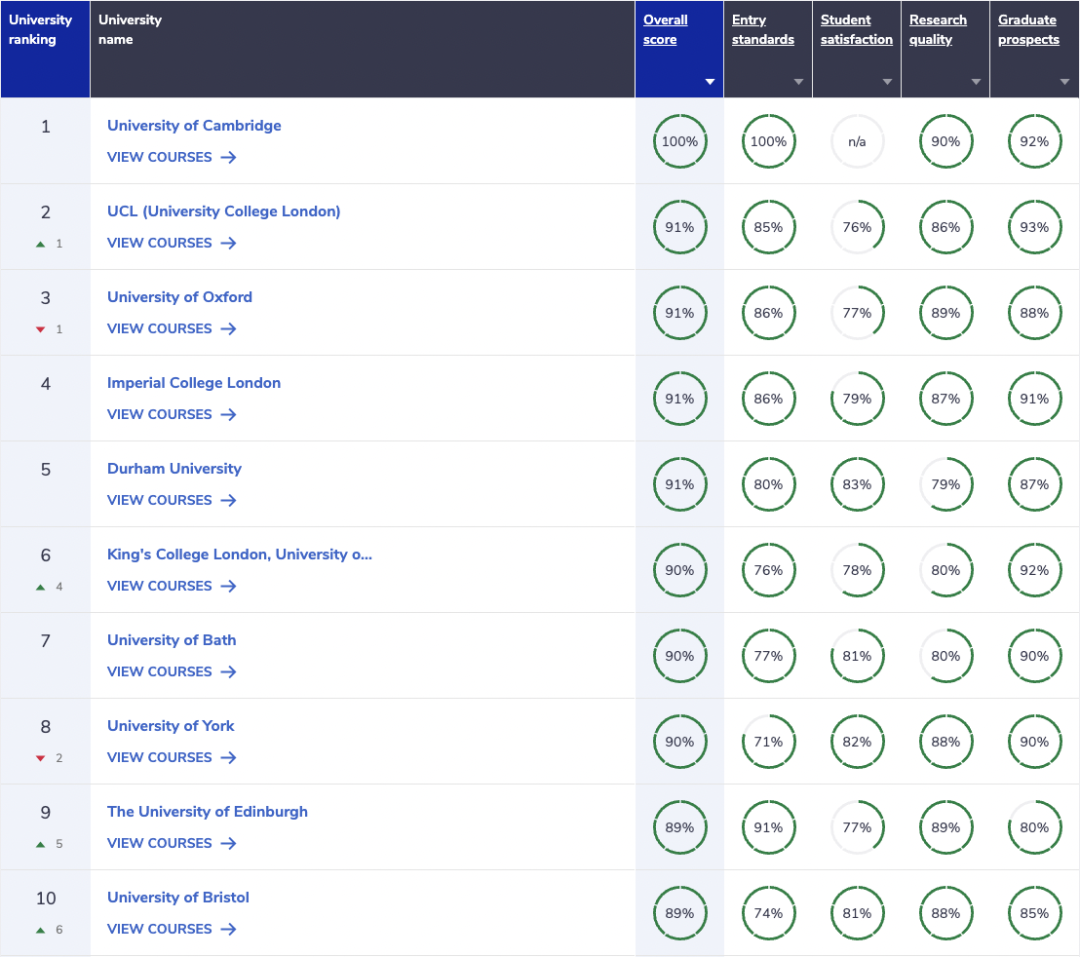The height and width of the screenshot is (957, 1080).
Task: Expand the Entry standards sort arrow
Action: pyautogui.click(x=798, y=82)
